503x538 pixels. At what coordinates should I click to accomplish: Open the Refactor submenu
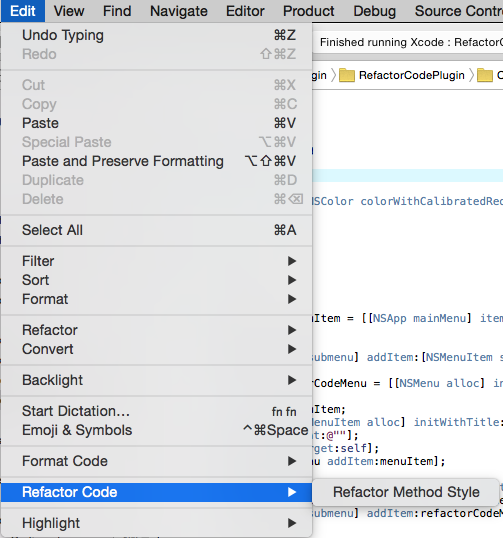point(156,330)
